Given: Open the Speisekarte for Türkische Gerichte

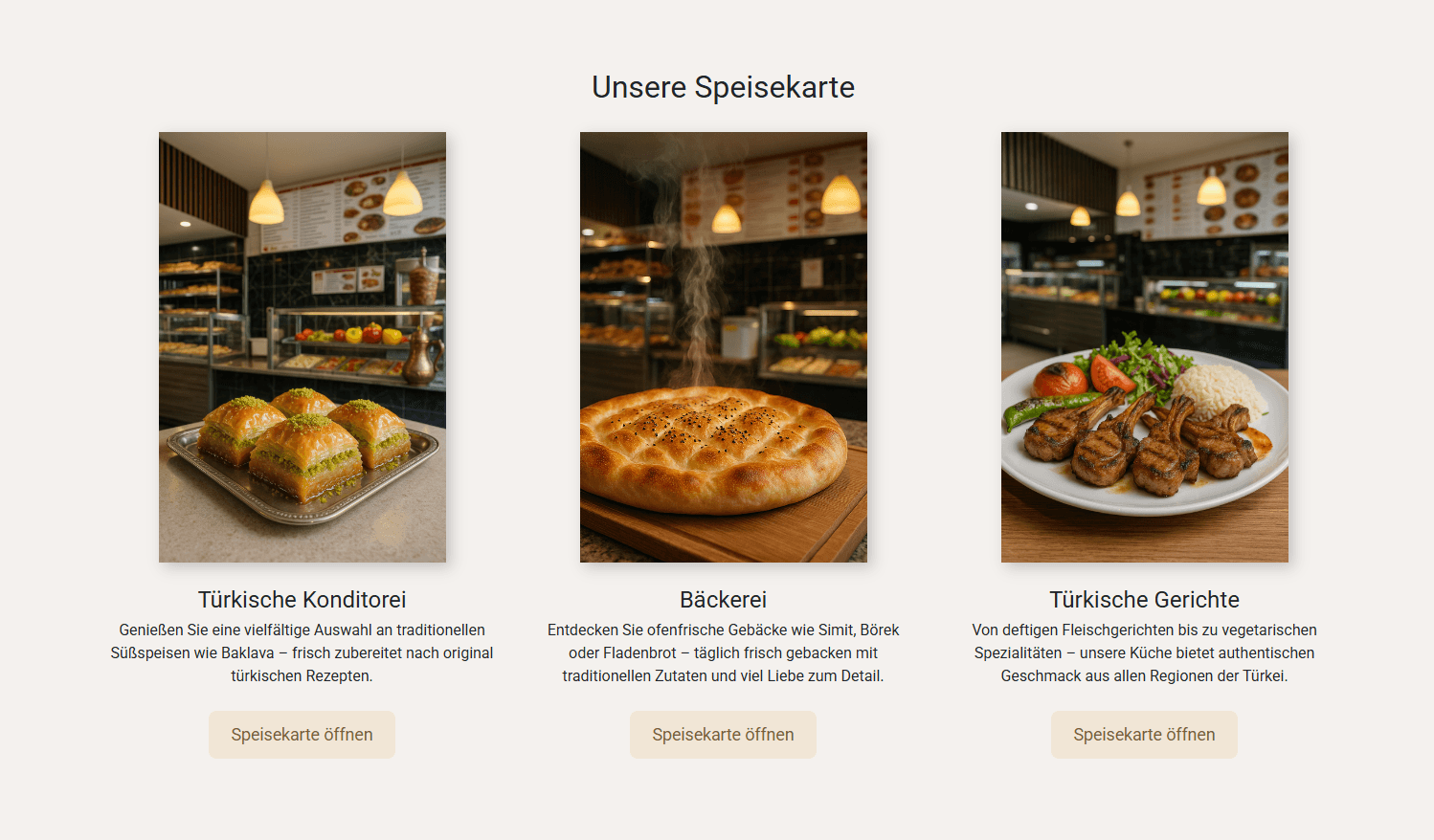Looking at the screenshot, I should (x=1144, y=735).
